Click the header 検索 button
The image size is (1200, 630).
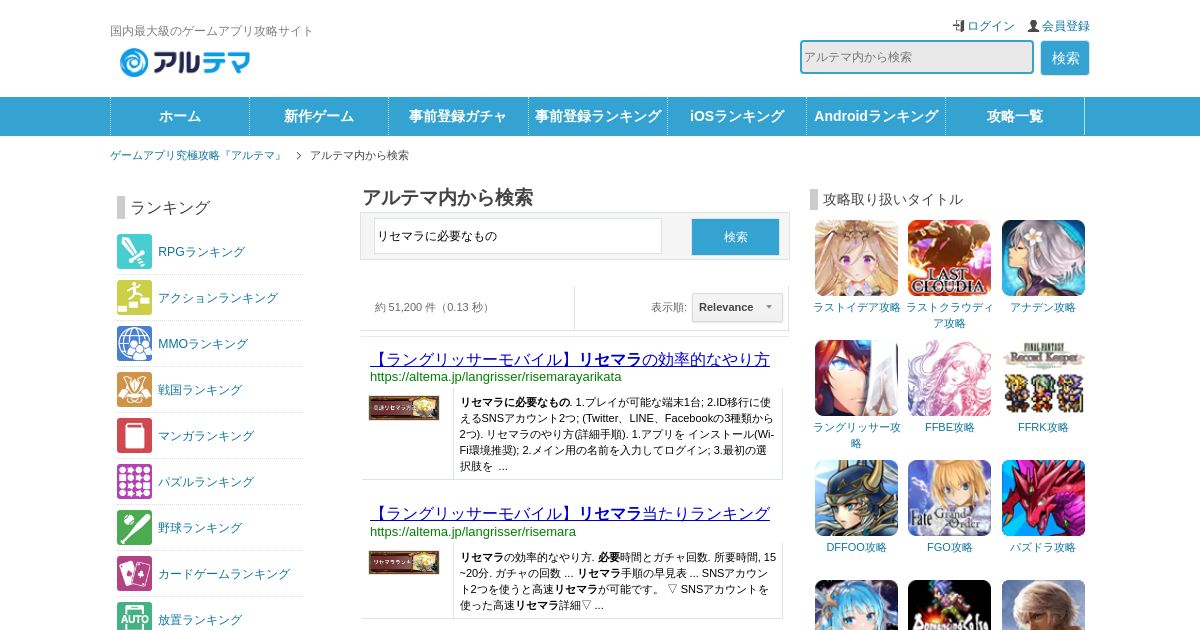point(1065,58)
